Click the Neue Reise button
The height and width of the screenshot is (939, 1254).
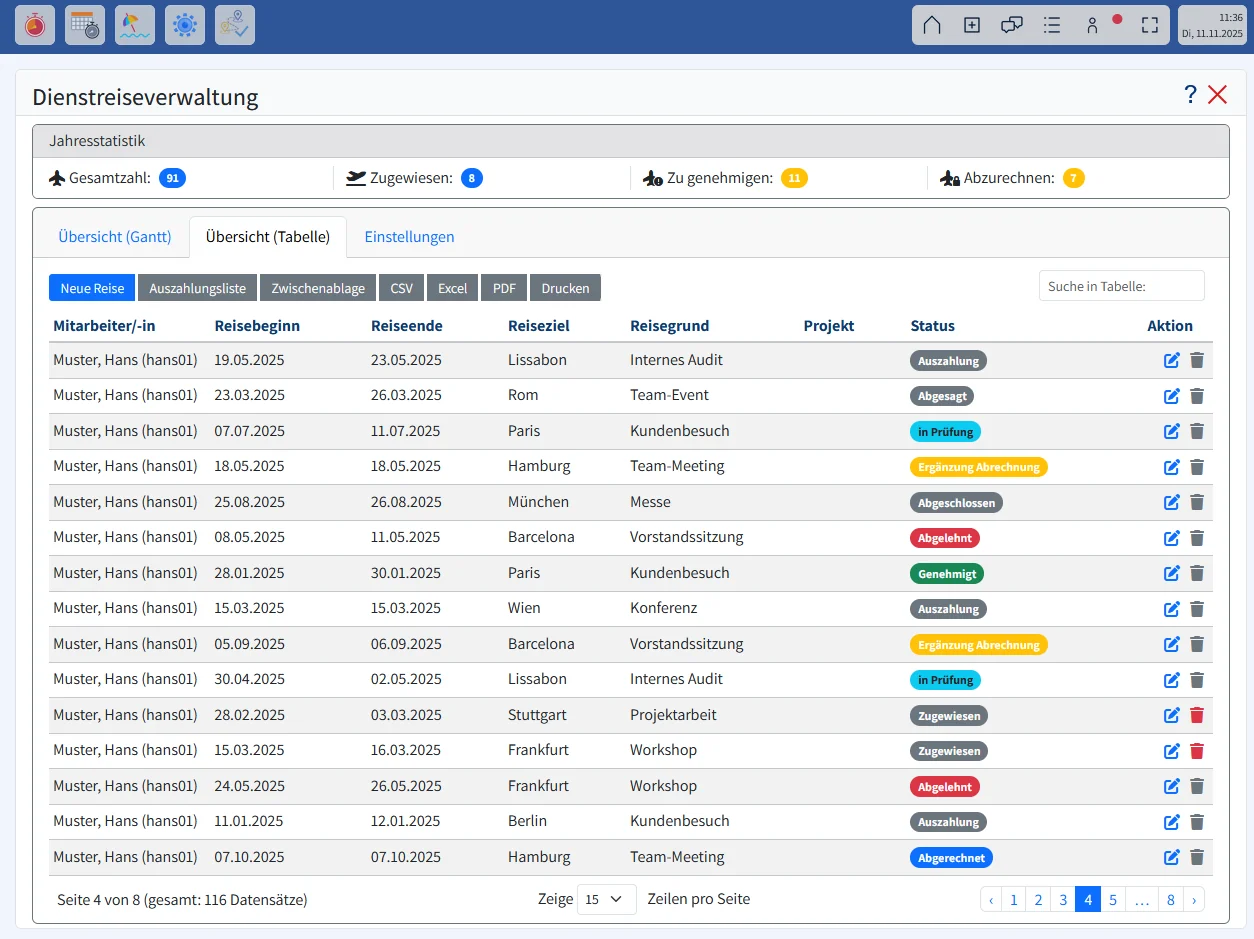point(92,288)
